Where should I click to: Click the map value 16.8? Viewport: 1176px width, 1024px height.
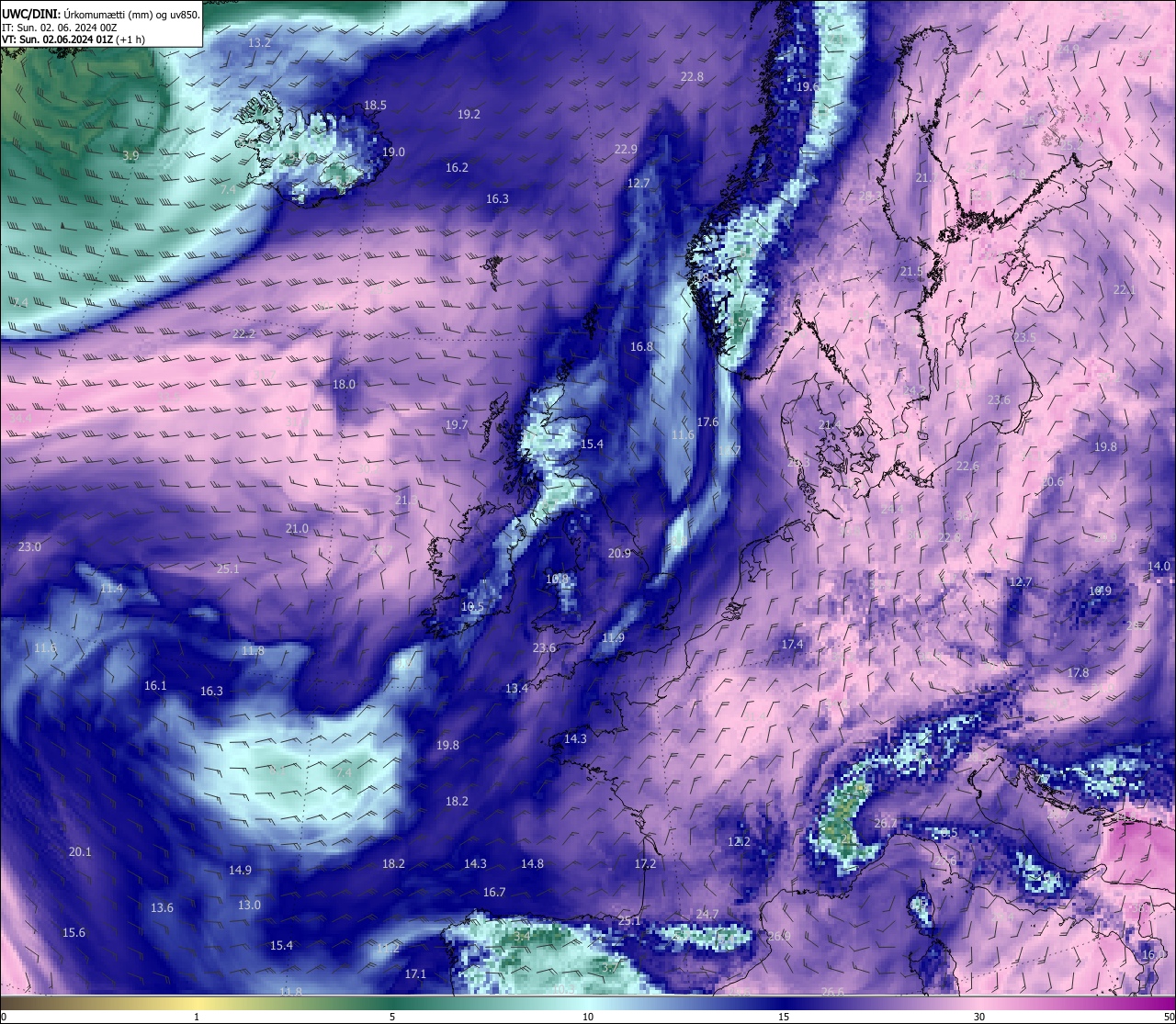point(641,347)
